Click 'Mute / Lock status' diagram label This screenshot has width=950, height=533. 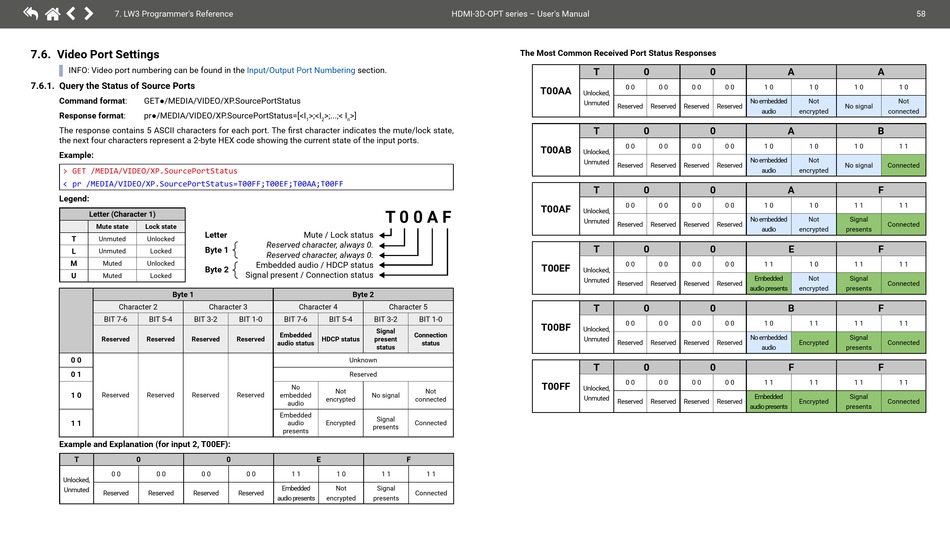point(338,235)
